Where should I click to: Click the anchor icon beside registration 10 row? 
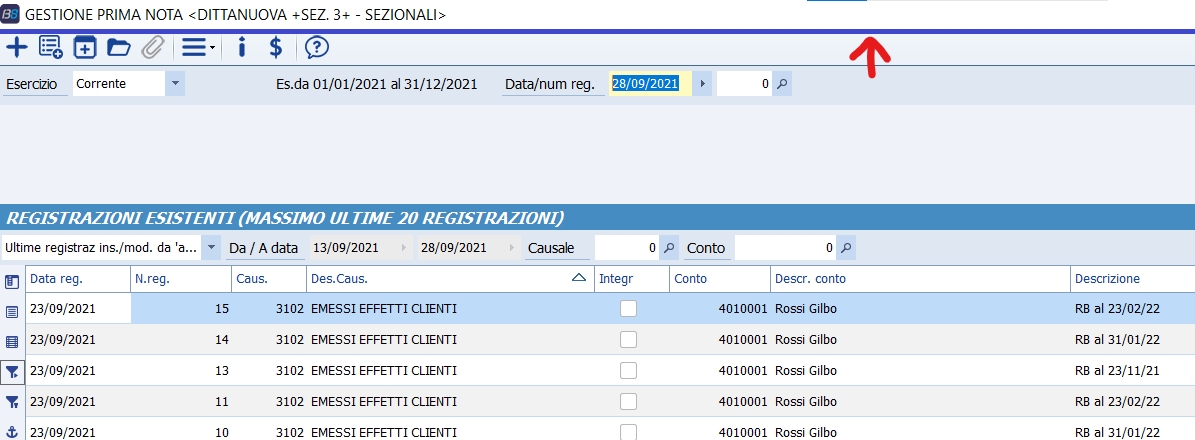[x=11, y=432]
